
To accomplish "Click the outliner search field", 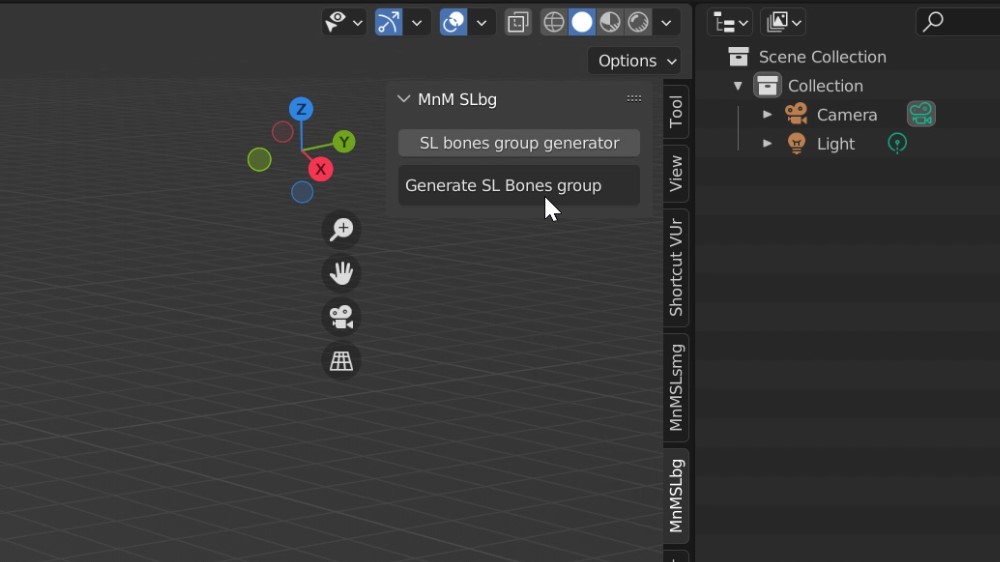I will pos(965,22).
